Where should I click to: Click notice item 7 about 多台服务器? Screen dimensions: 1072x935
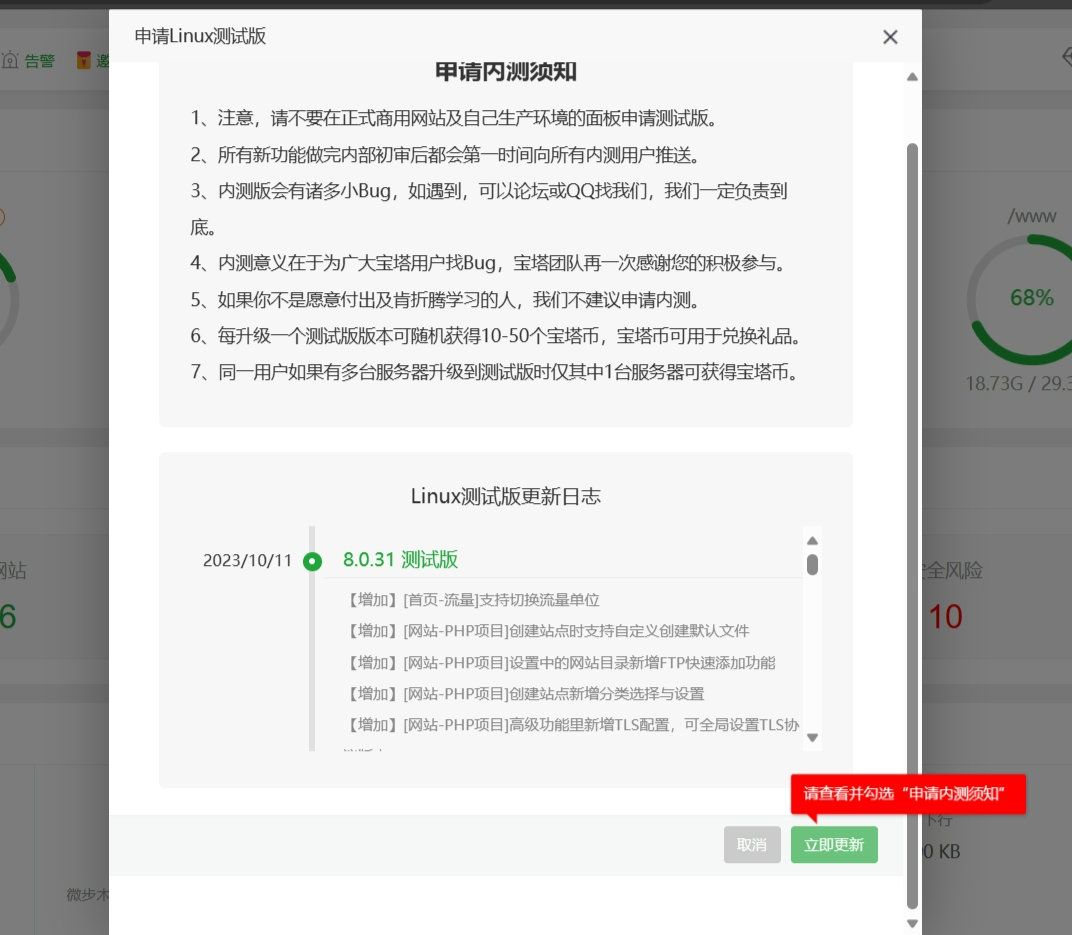tap(494, 372)
